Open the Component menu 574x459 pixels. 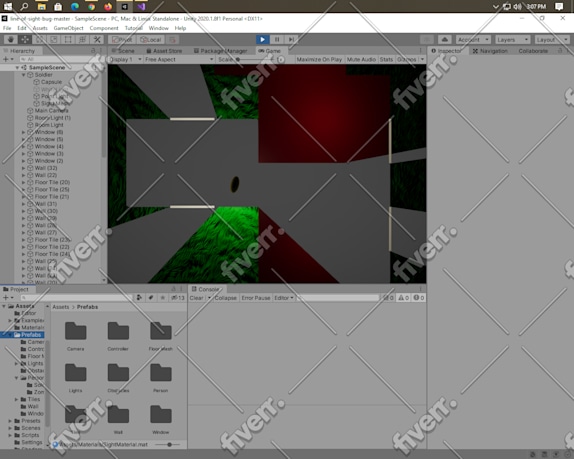tap(104, 28)
